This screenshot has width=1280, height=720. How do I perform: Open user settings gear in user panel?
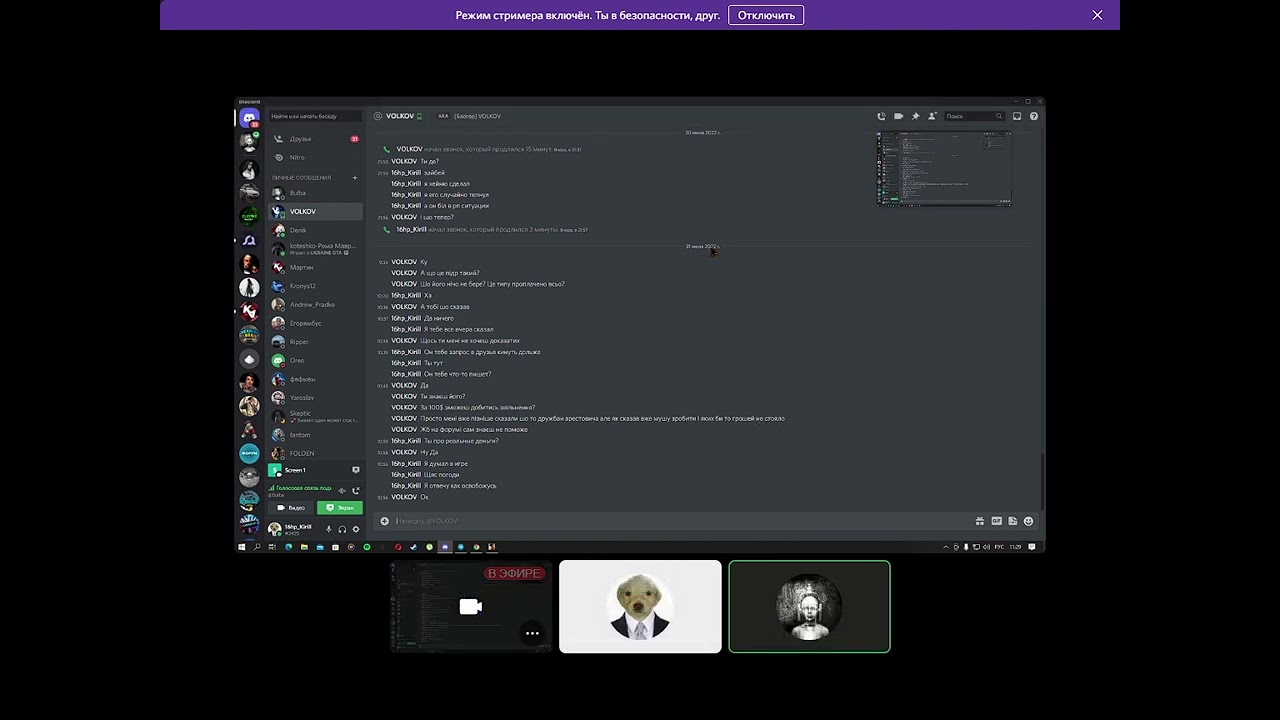355,529
